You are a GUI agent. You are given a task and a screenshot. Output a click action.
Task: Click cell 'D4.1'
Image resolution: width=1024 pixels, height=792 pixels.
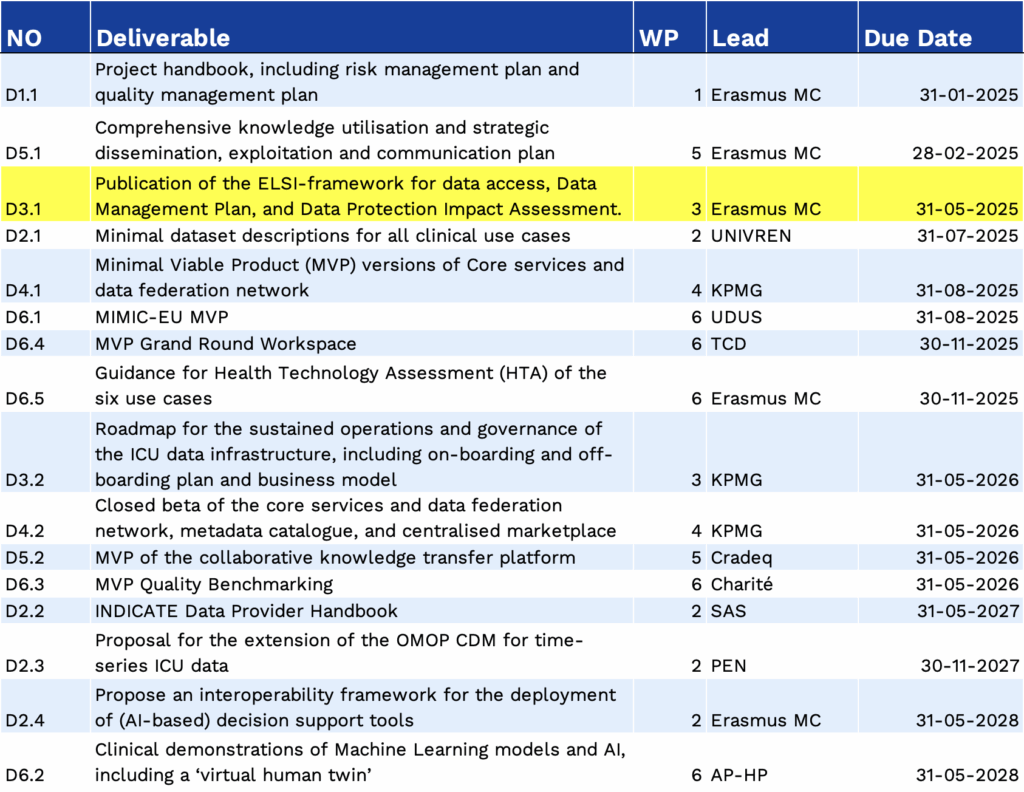[45, 276]
